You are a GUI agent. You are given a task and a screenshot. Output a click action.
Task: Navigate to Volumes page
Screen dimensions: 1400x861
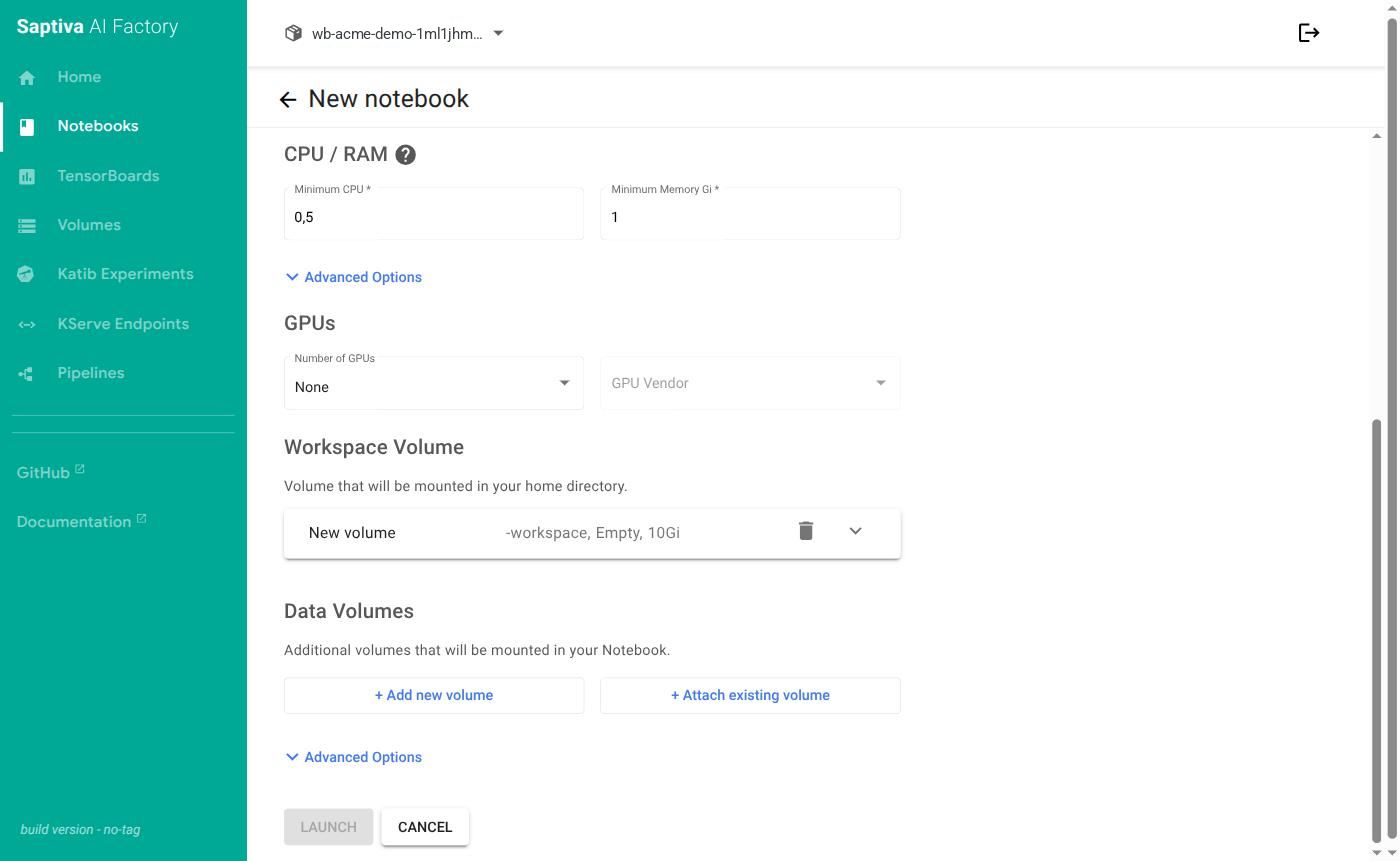coord(89,225)
